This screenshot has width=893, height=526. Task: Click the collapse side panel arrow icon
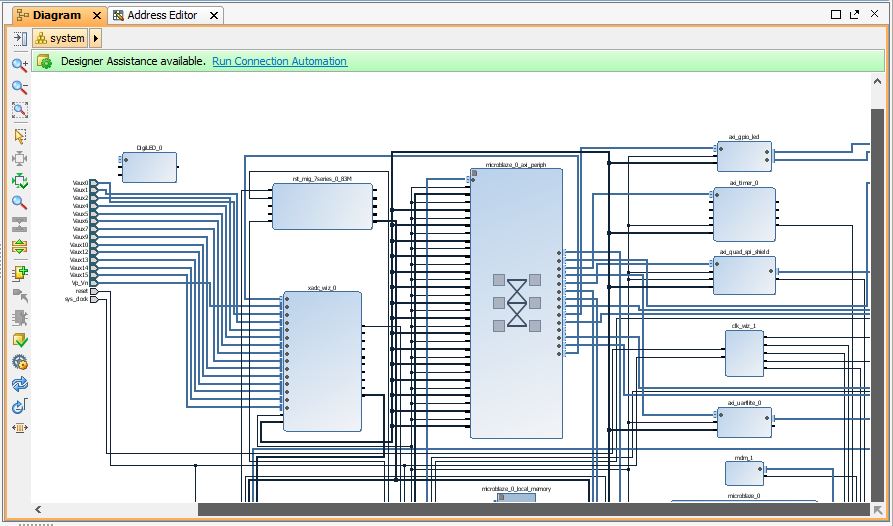pos(20,38)
